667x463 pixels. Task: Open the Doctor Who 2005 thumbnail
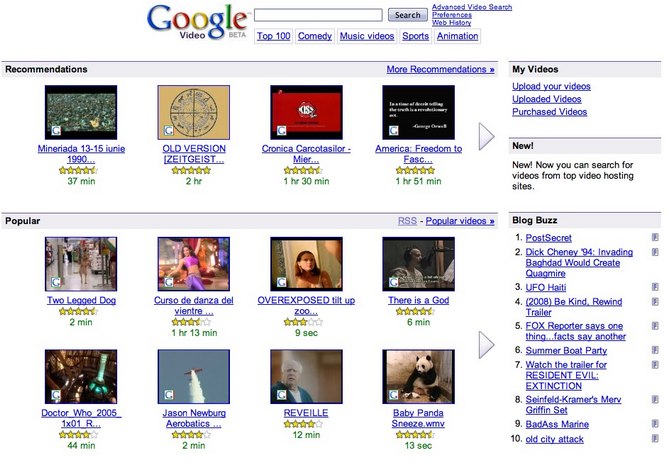(x=81, y=377)
